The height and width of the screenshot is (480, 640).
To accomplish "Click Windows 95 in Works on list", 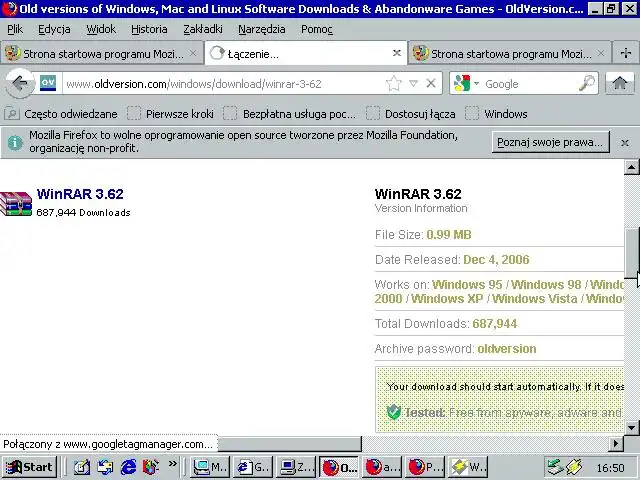I will click(x=467, y=284).
